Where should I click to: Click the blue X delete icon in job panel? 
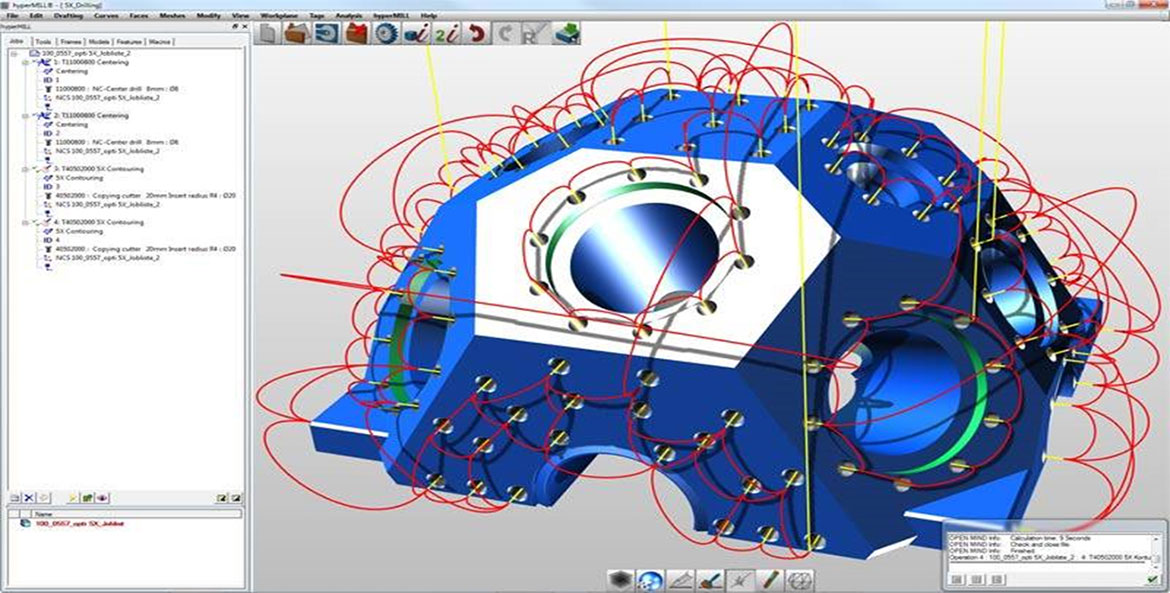(29, 497)
